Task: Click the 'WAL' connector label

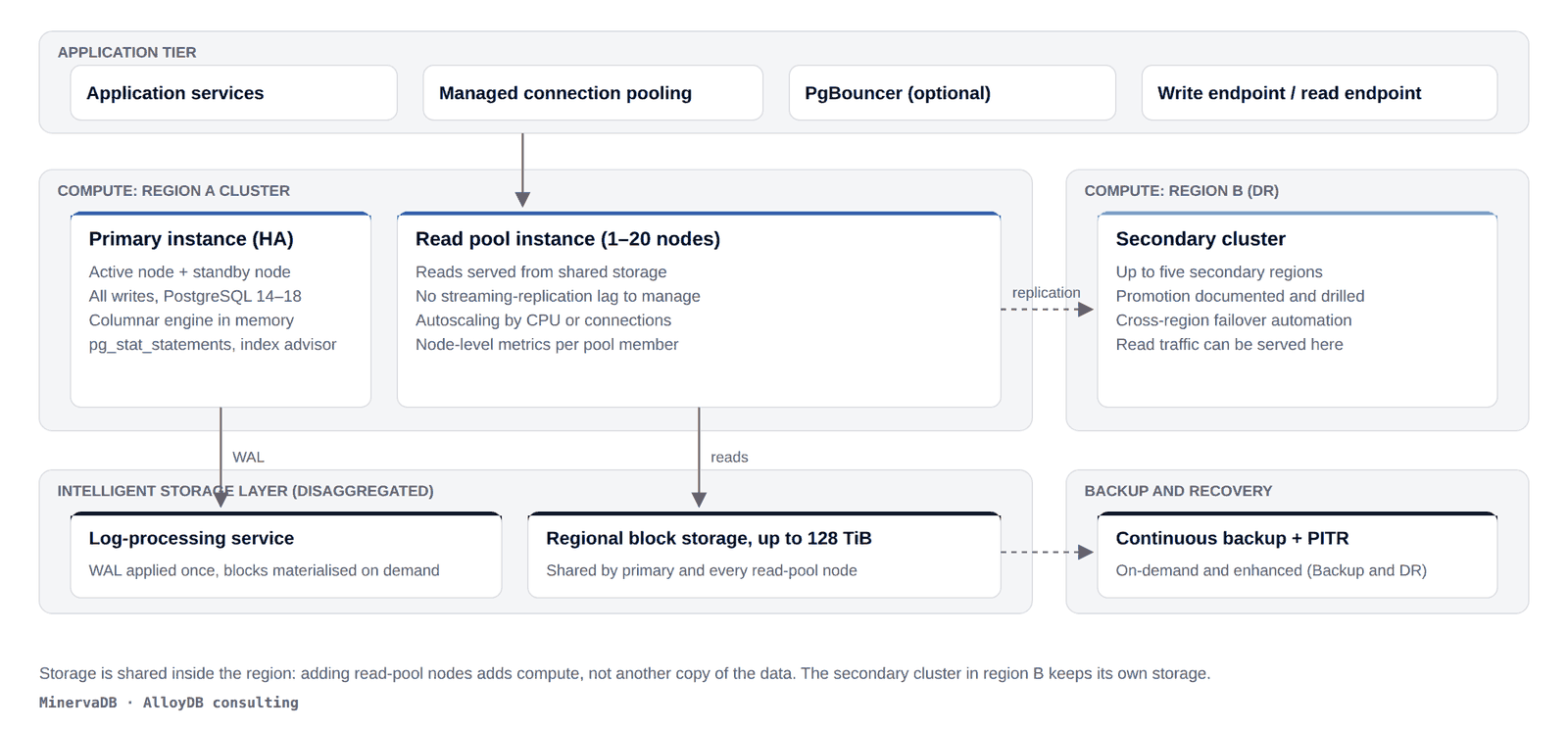Action: pyautogui.click(x=248, y=457)
